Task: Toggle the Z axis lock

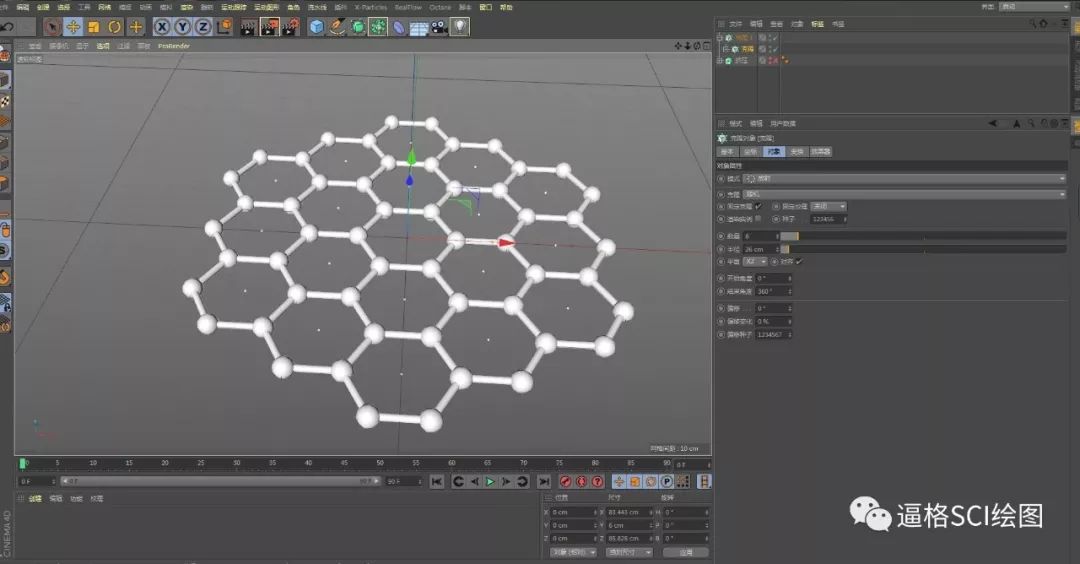Action: (203, 27)
